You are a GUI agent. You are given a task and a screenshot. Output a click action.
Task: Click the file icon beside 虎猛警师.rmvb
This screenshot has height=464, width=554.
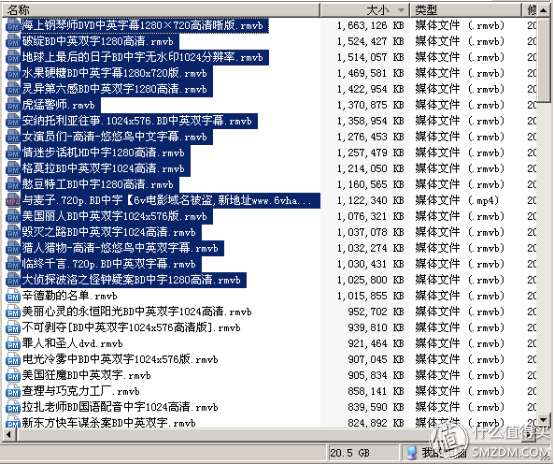click(13, 105)
